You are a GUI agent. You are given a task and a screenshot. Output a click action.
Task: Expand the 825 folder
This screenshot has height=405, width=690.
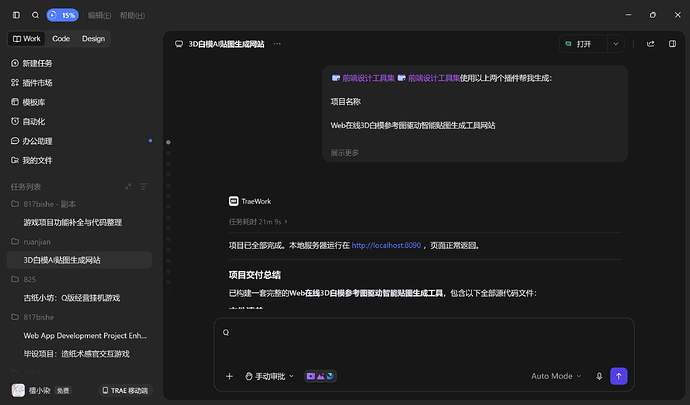tap(23, 279)
